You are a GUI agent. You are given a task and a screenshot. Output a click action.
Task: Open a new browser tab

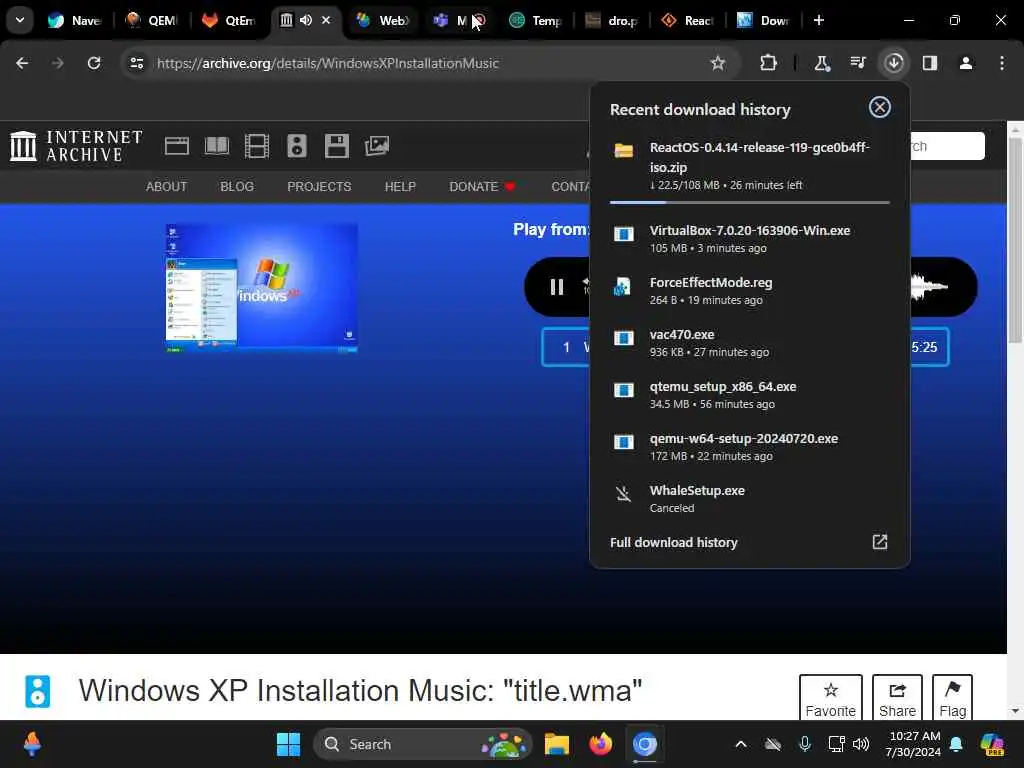(x=818, y=20)
